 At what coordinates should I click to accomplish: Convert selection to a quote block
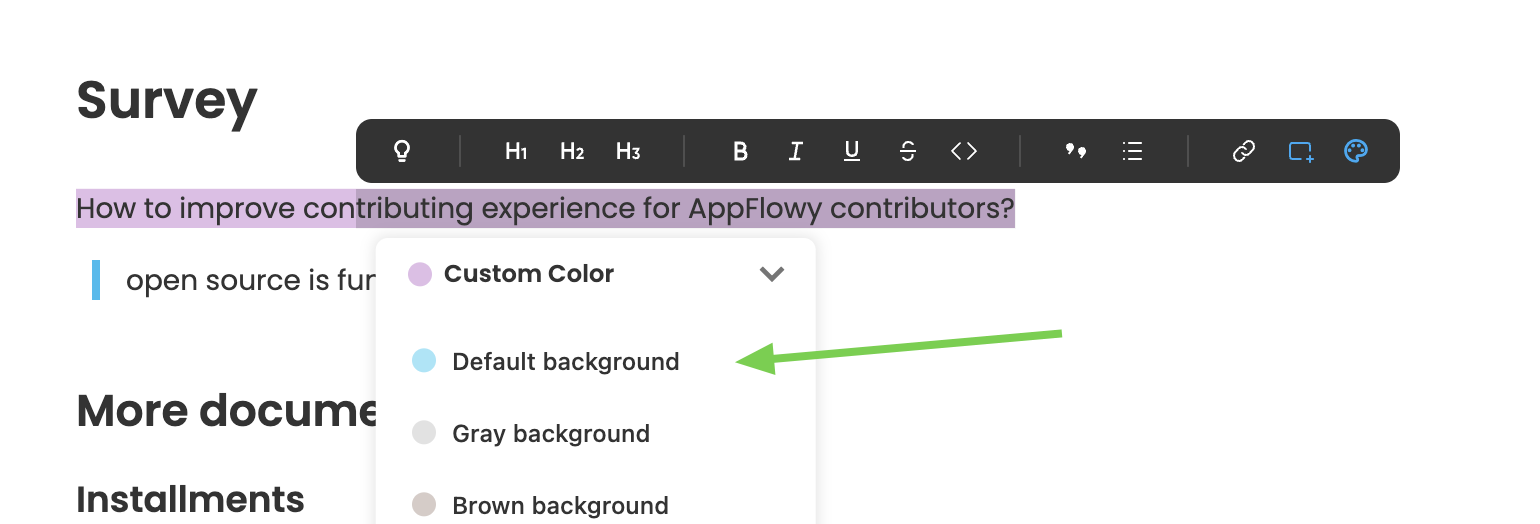coord(1076,151)
